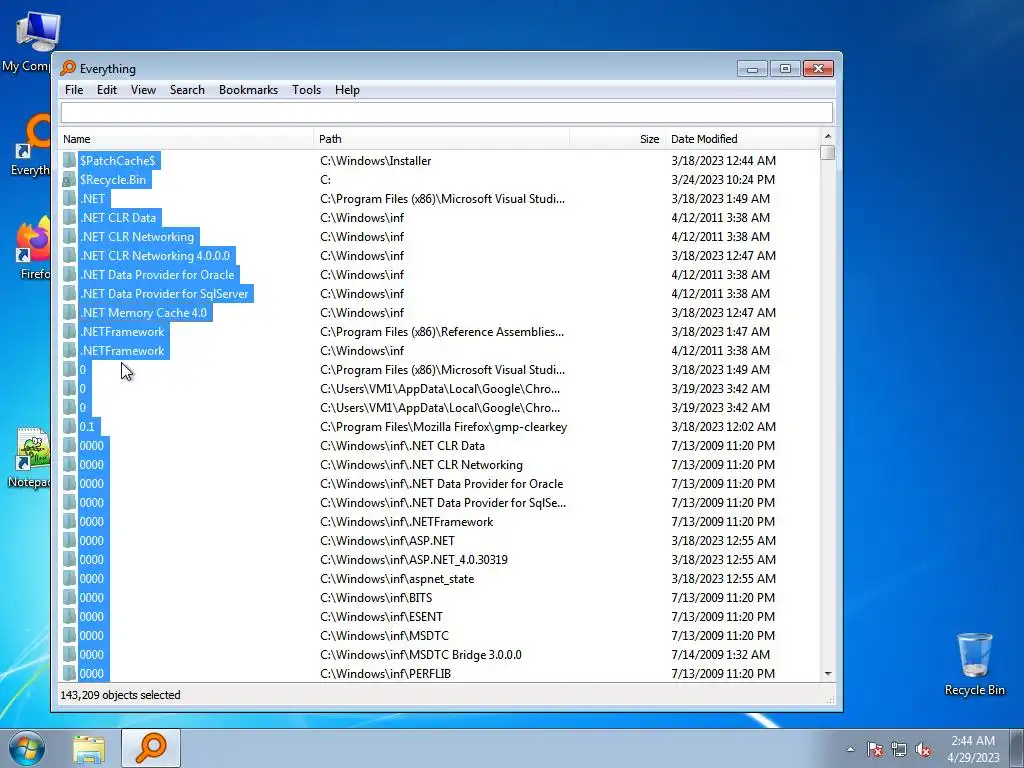
Task: Click path C:\Program Files\Mozilla Firefox\gmp-clearkey
Action: (443, 426)
